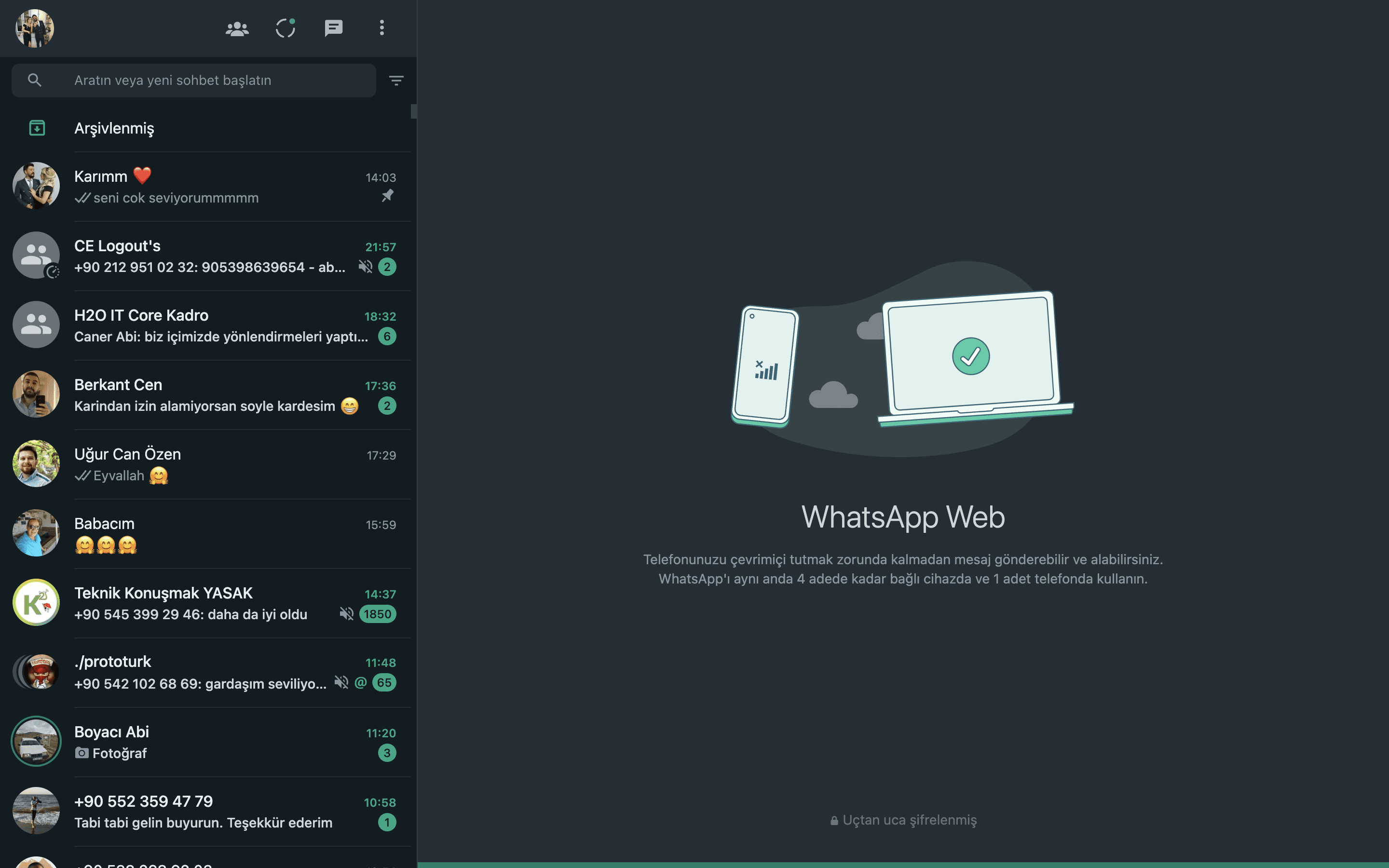Open the Status updates icon
Viewport: 1389px width, 868px height.
pyautogui.click(x=285, y=28)
